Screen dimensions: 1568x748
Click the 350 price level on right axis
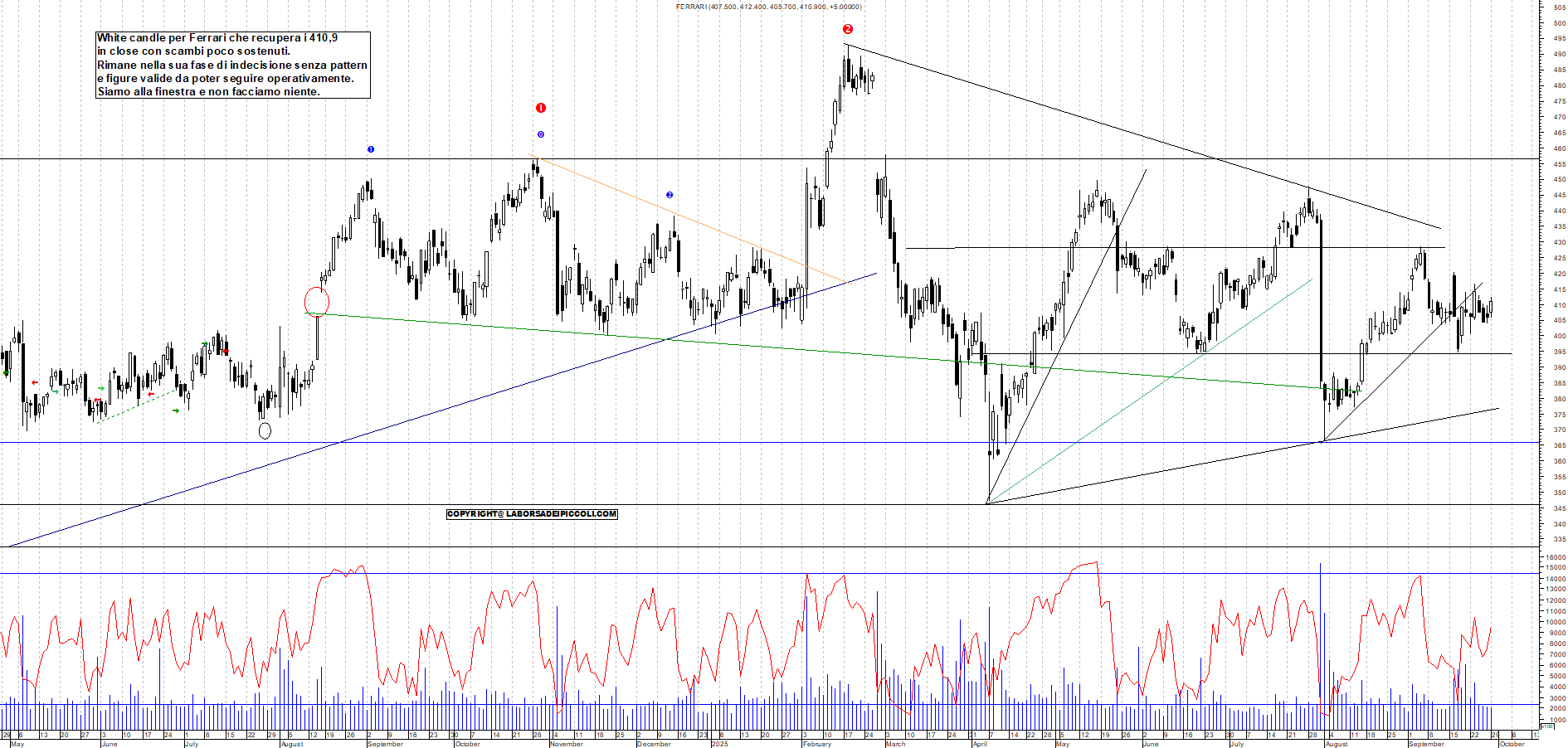click(1559, 493)
